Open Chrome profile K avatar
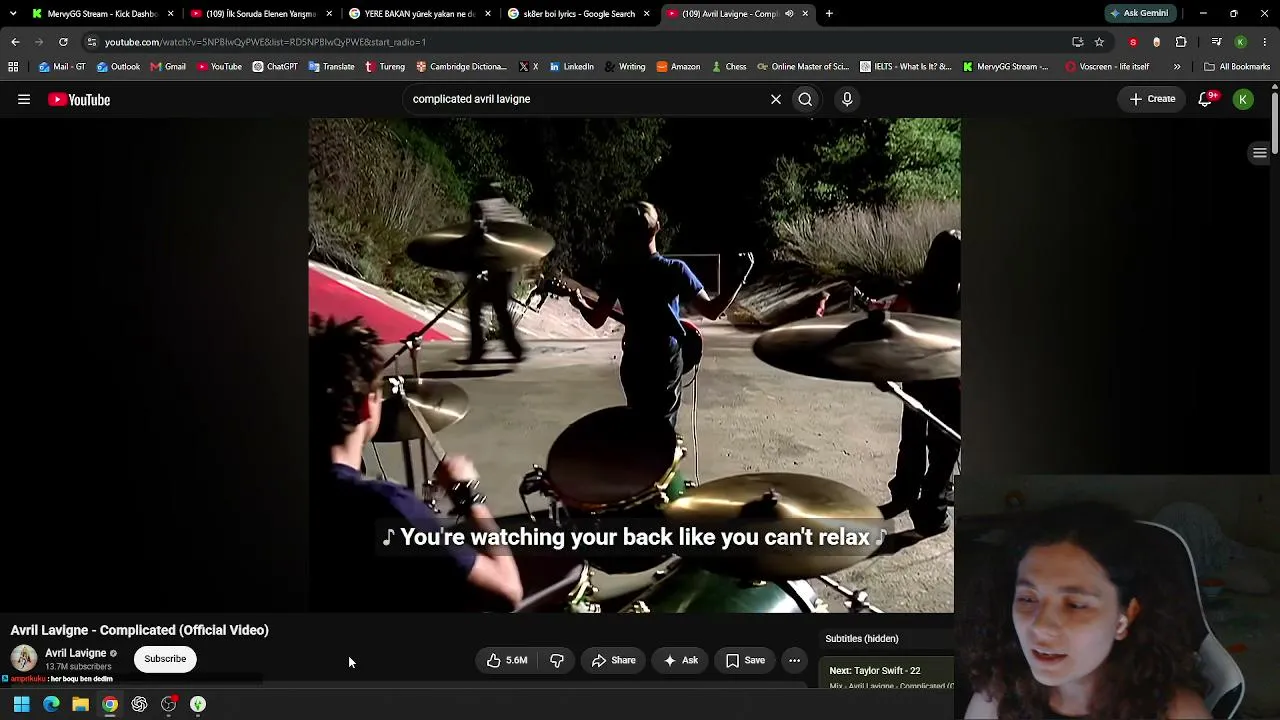 tap(1241, 42)
